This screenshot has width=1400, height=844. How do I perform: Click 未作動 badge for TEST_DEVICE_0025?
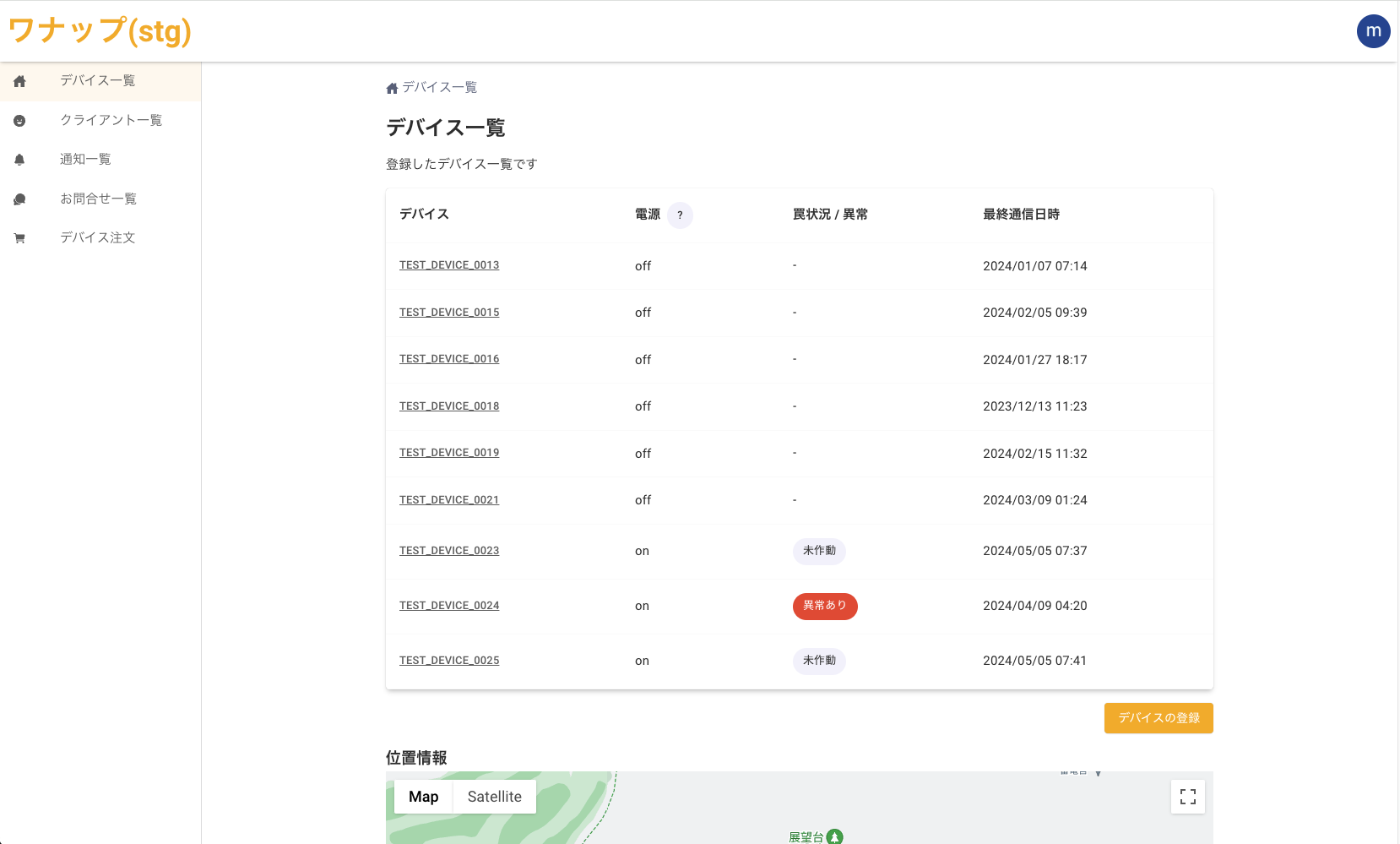coord(819,661)
